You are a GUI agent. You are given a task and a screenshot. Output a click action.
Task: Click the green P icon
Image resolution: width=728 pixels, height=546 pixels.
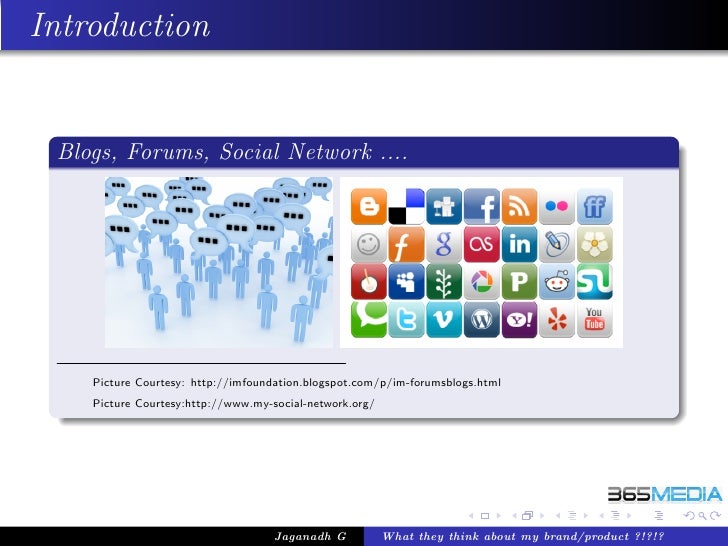[520, 282]
